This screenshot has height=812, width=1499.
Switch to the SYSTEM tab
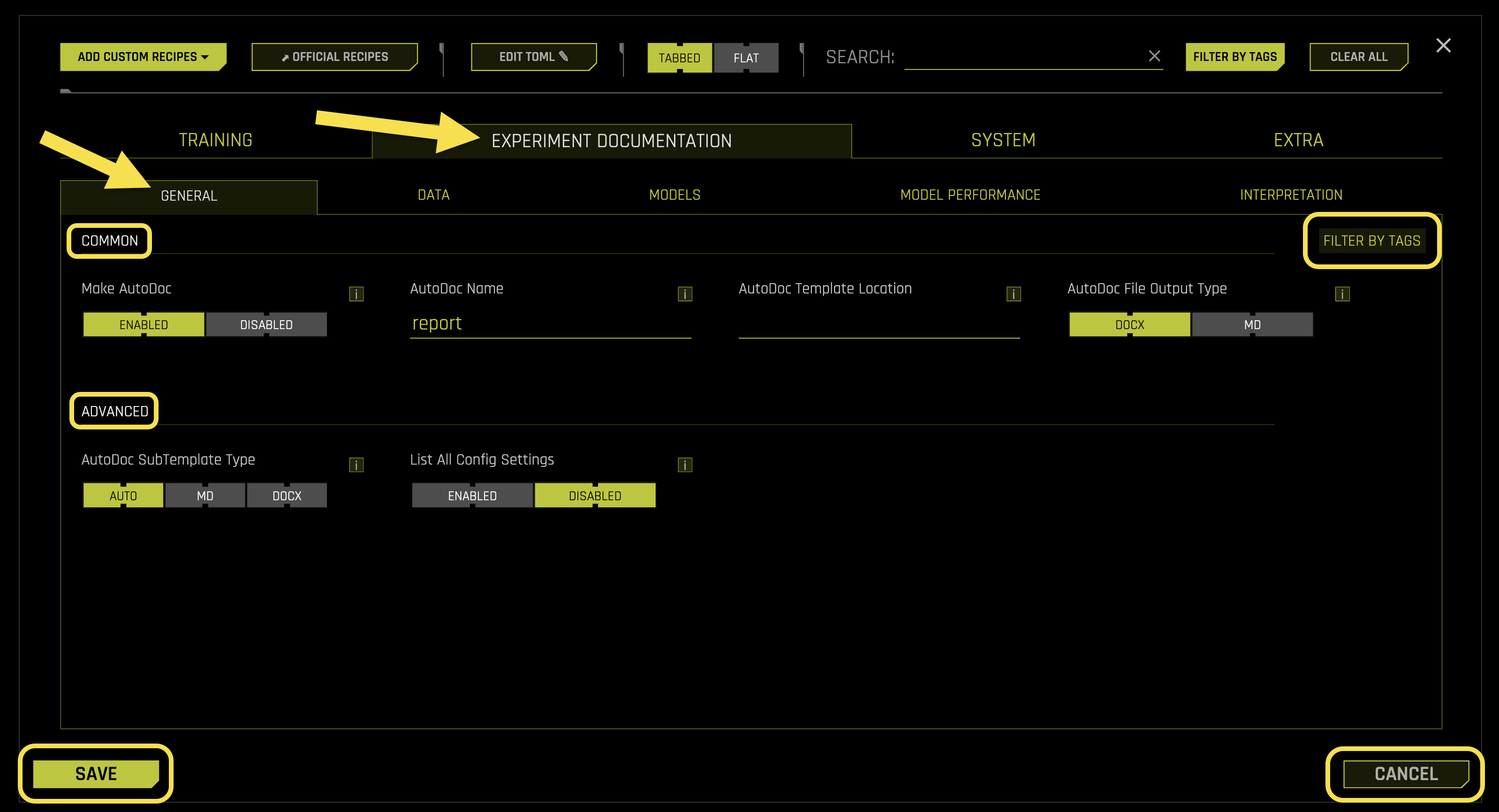coord(1003,140)
